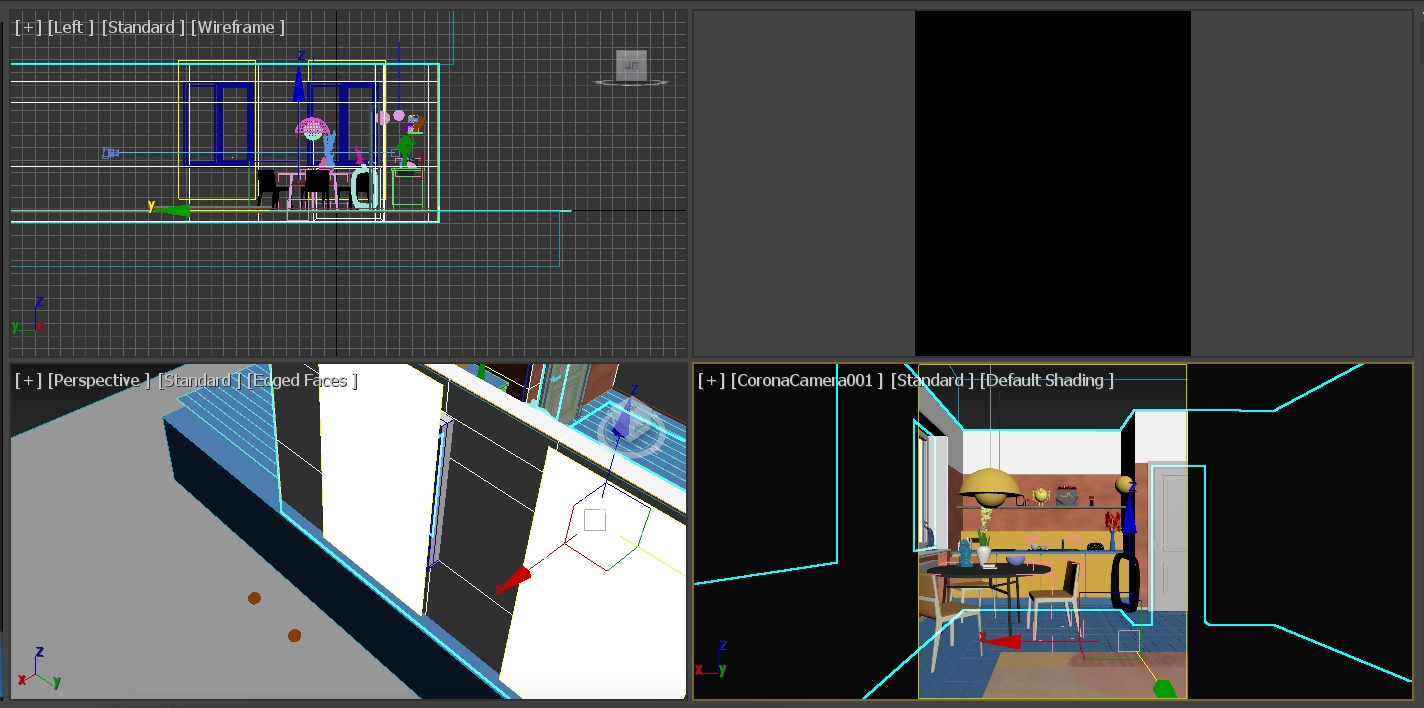
Task: Open the [Edged Faces] shading menu
Action: pyautogui.click(x=301, y=380)
